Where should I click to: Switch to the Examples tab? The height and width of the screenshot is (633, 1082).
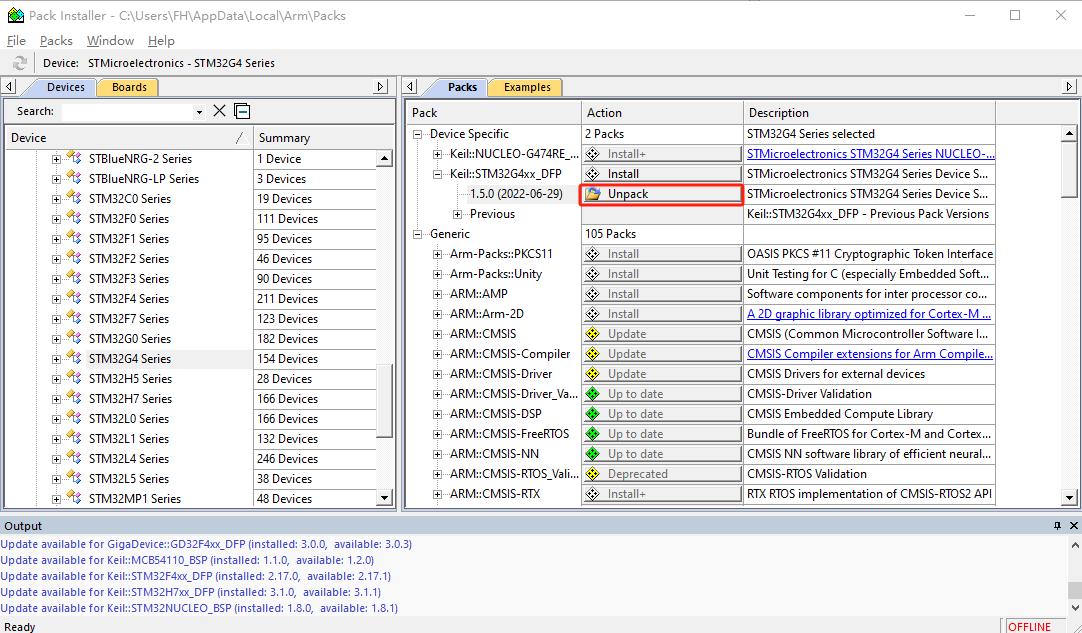click(x=527, y=87)
